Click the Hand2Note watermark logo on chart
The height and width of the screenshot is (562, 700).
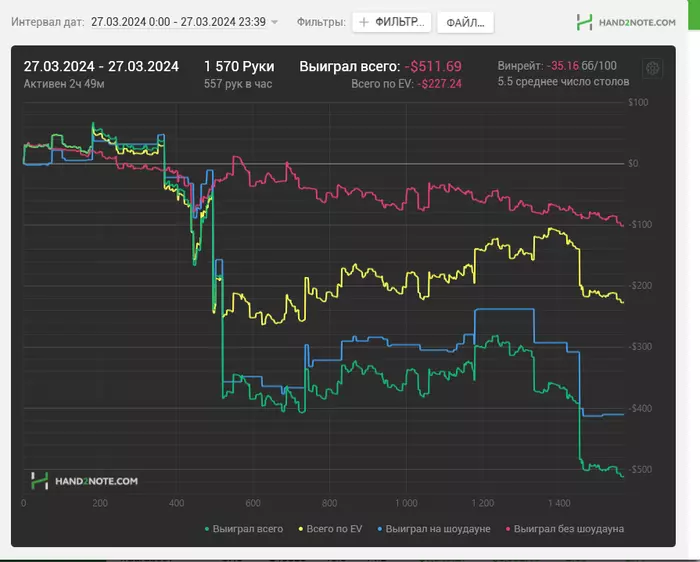[39, 481]
